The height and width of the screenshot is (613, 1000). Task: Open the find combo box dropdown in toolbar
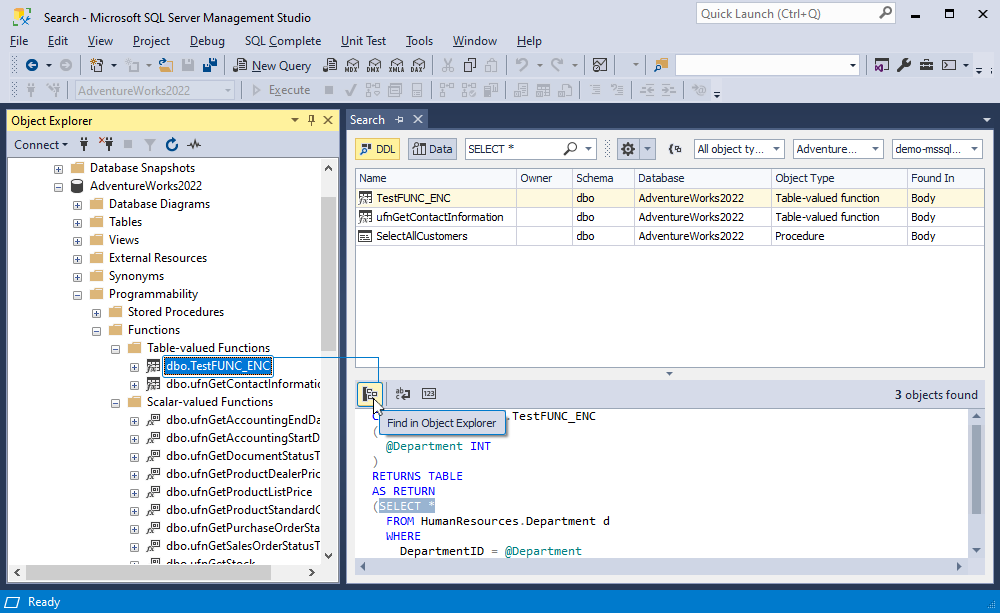pyautogui.click(x=853, y=65)
